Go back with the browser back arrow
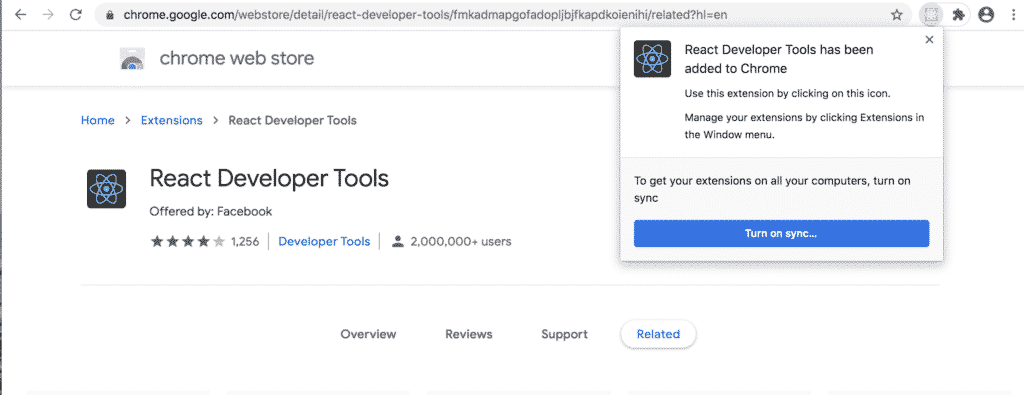This screenshot has width=1024, height=395. coord(21,14)
